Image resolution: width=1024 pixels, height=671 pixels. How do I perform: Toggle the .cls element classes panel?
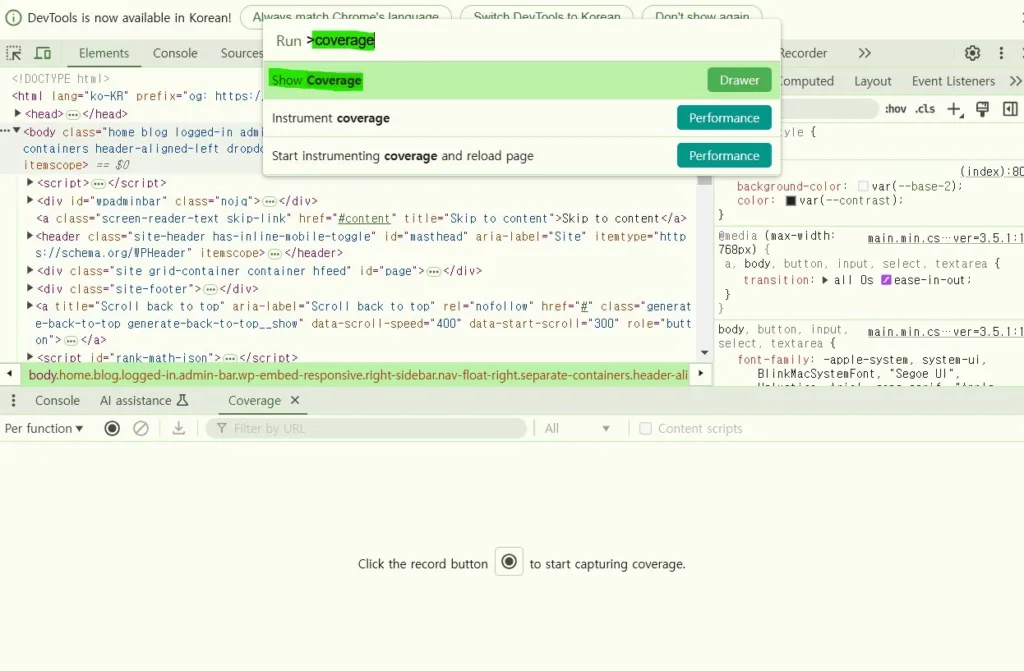click(x=925, y=109)
